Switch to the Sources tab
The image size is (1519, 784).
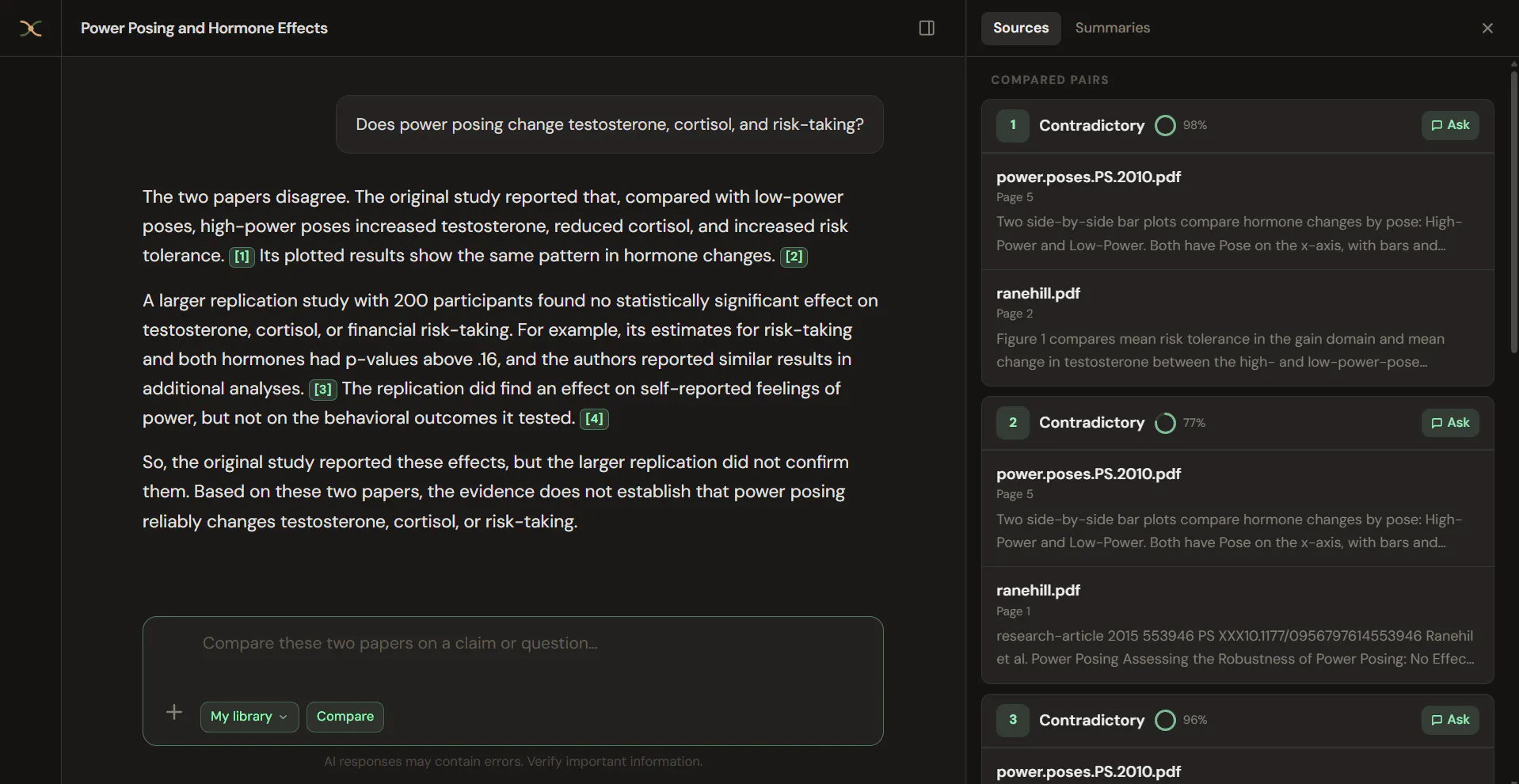tap(1021, 28)
